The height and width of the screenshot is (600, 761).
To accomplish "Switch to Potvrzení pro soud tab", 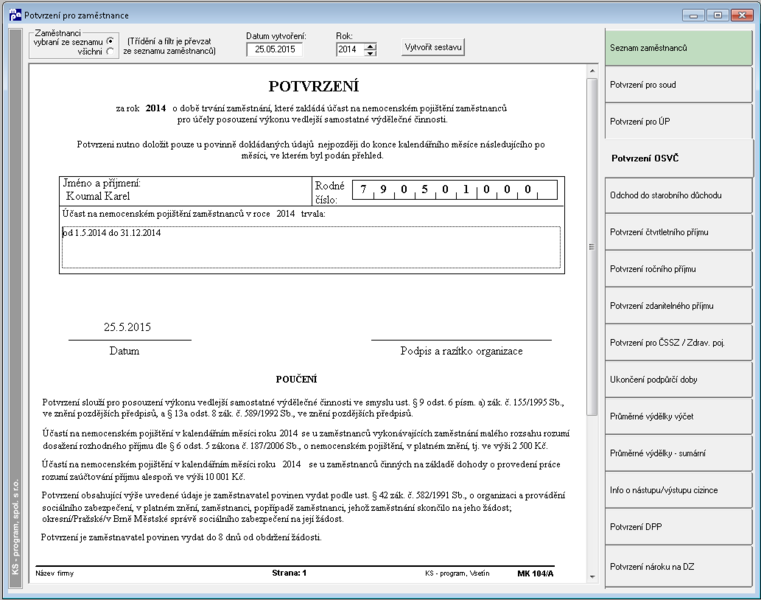I will 678,84.
